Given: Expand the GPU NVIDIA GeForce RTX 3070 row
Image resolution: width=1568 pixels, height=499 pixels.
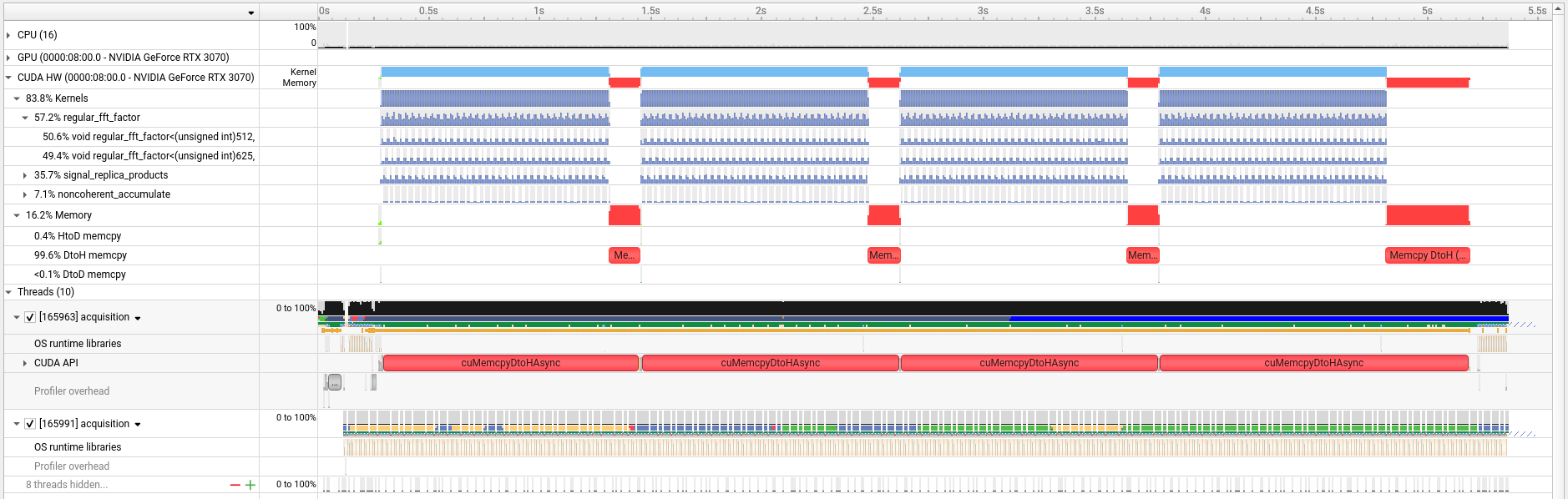Looking at the screenshot, I should pyautogui.click(x=8, y=58).
